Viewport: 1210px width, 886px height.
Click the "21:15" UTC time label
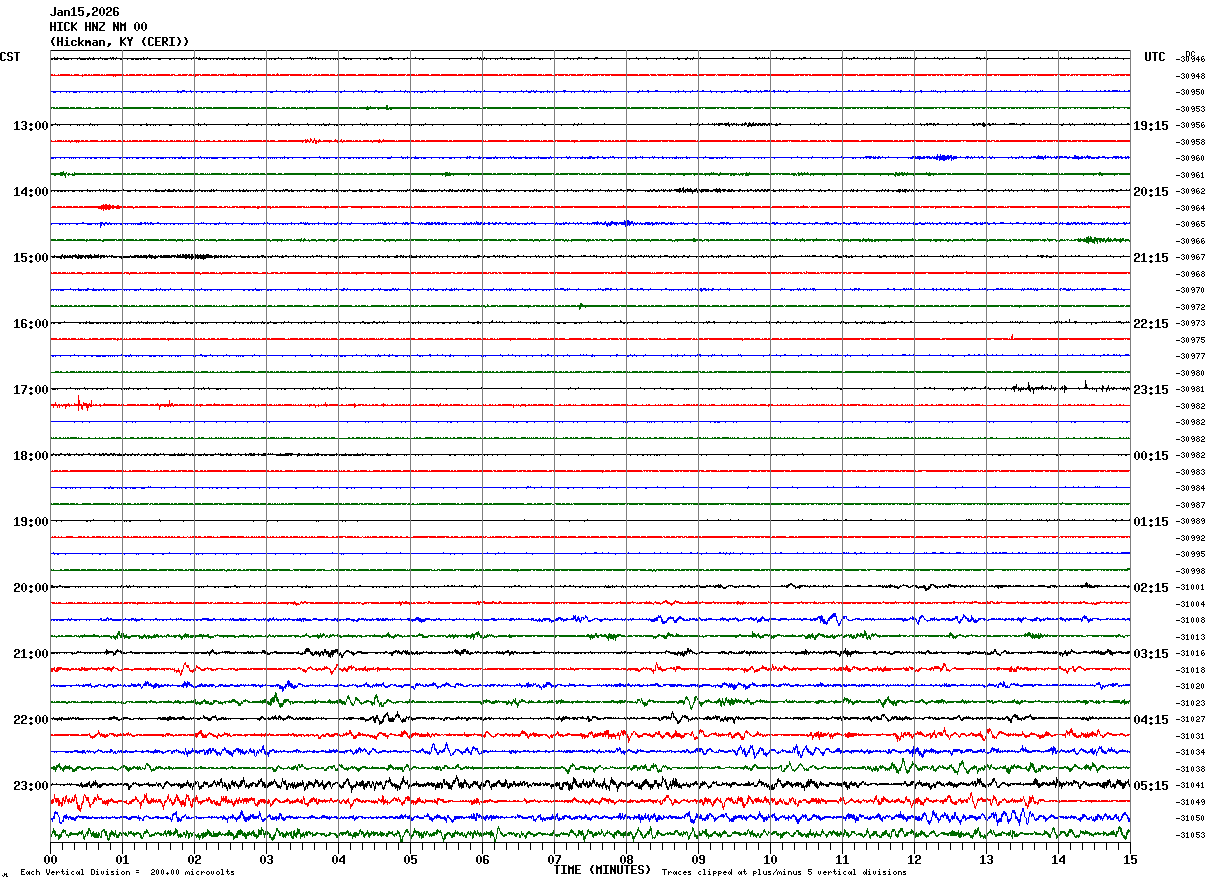tap(1151, 258)
